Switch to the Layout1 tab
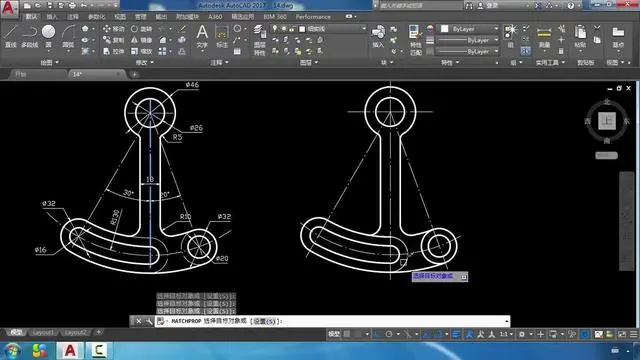Image resolution: width=640 pixels, height=360 pixels. (x=43, y=333)
